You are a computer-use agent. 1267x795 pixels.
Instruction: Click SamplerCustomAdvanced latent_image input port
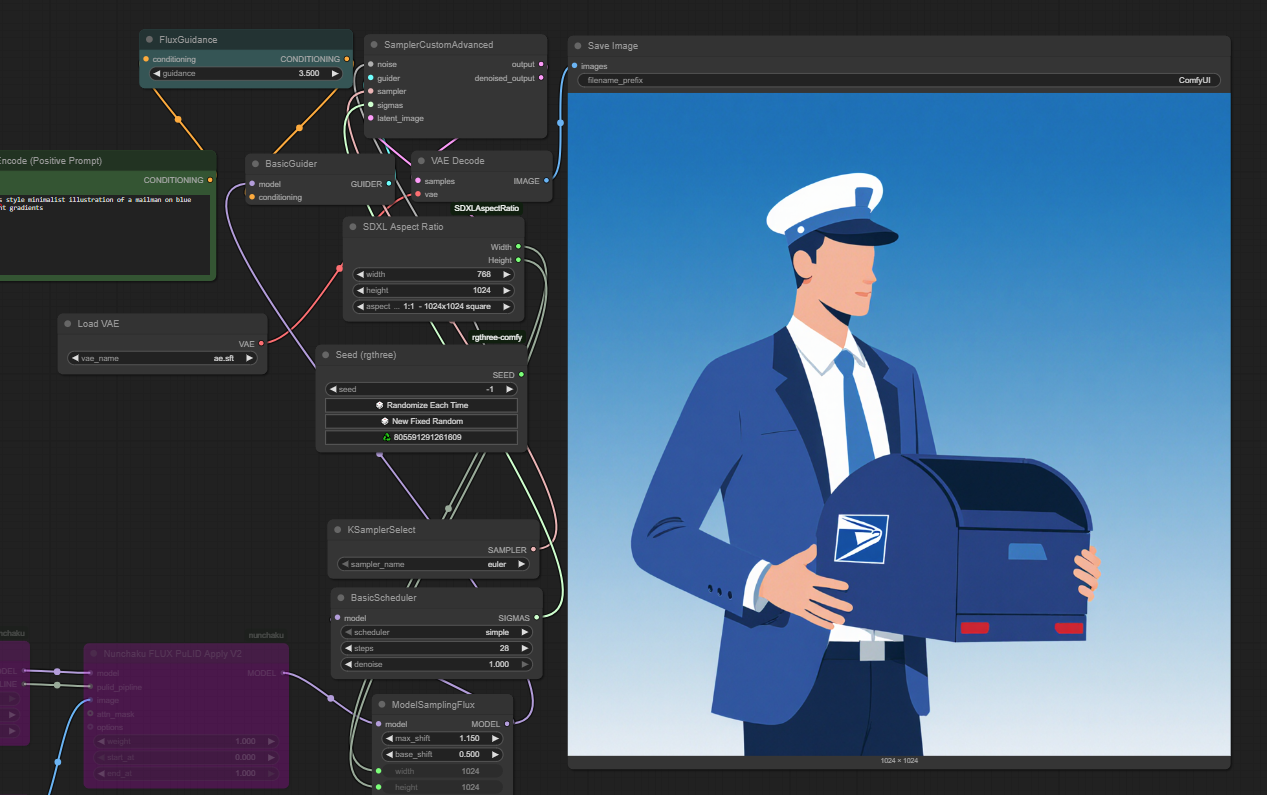[x=370, y=118]
